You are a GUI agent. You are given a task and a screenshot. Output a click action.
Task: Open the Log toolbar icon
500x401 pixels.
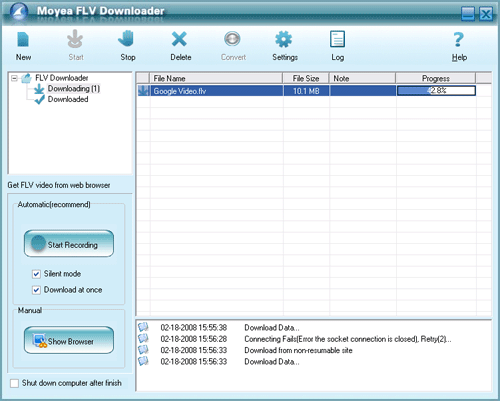coord(337,39)
